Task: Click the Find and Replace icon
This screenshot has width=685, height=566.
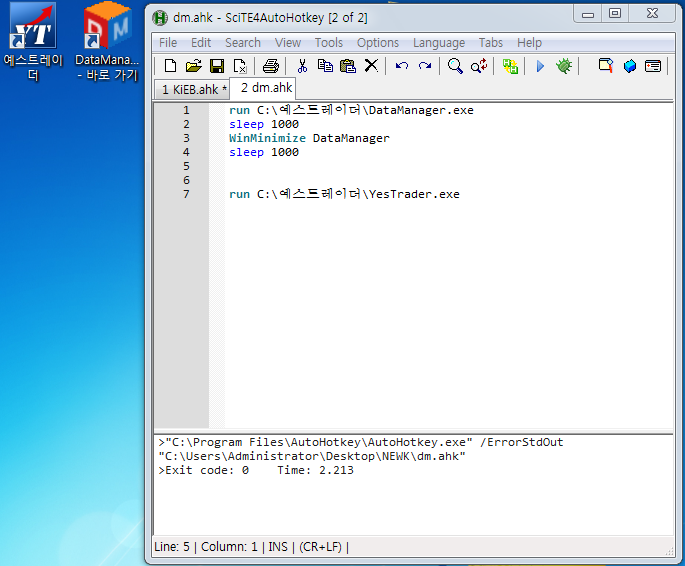Action: point(479,66)
